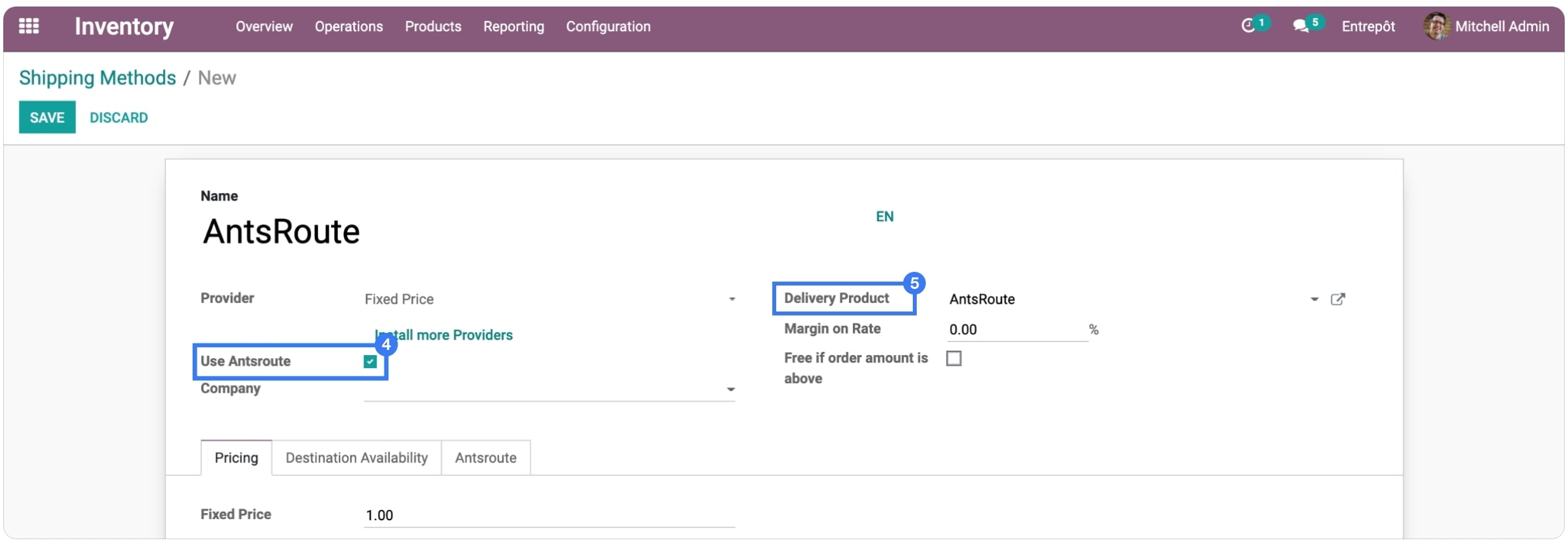
Task: Expand the Provider dropdown arrow
Action: pos(732,299)
